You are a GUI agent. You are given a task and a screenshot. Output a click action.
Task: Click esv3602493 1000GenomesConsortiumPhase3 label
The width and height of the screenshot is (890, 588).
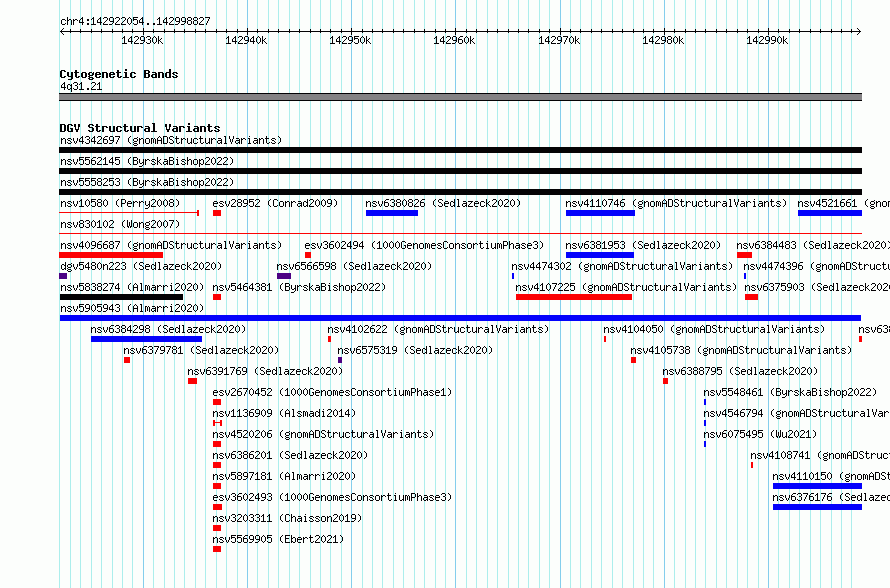tap(332, 497)
